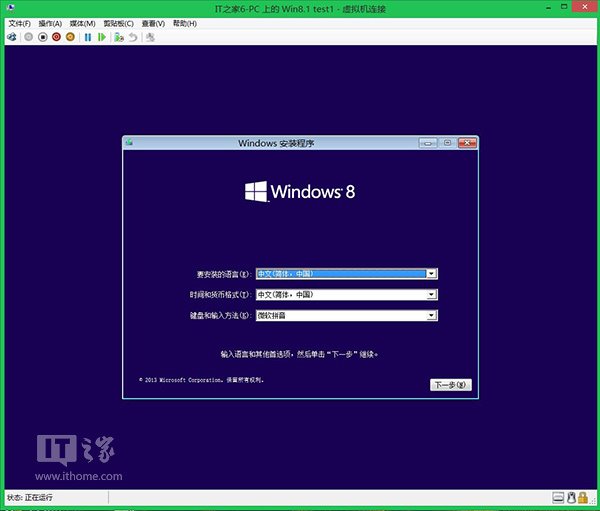Click the mouse icon in status bar
The height and width of the screenshot is (511, 600).
(571, 498)
